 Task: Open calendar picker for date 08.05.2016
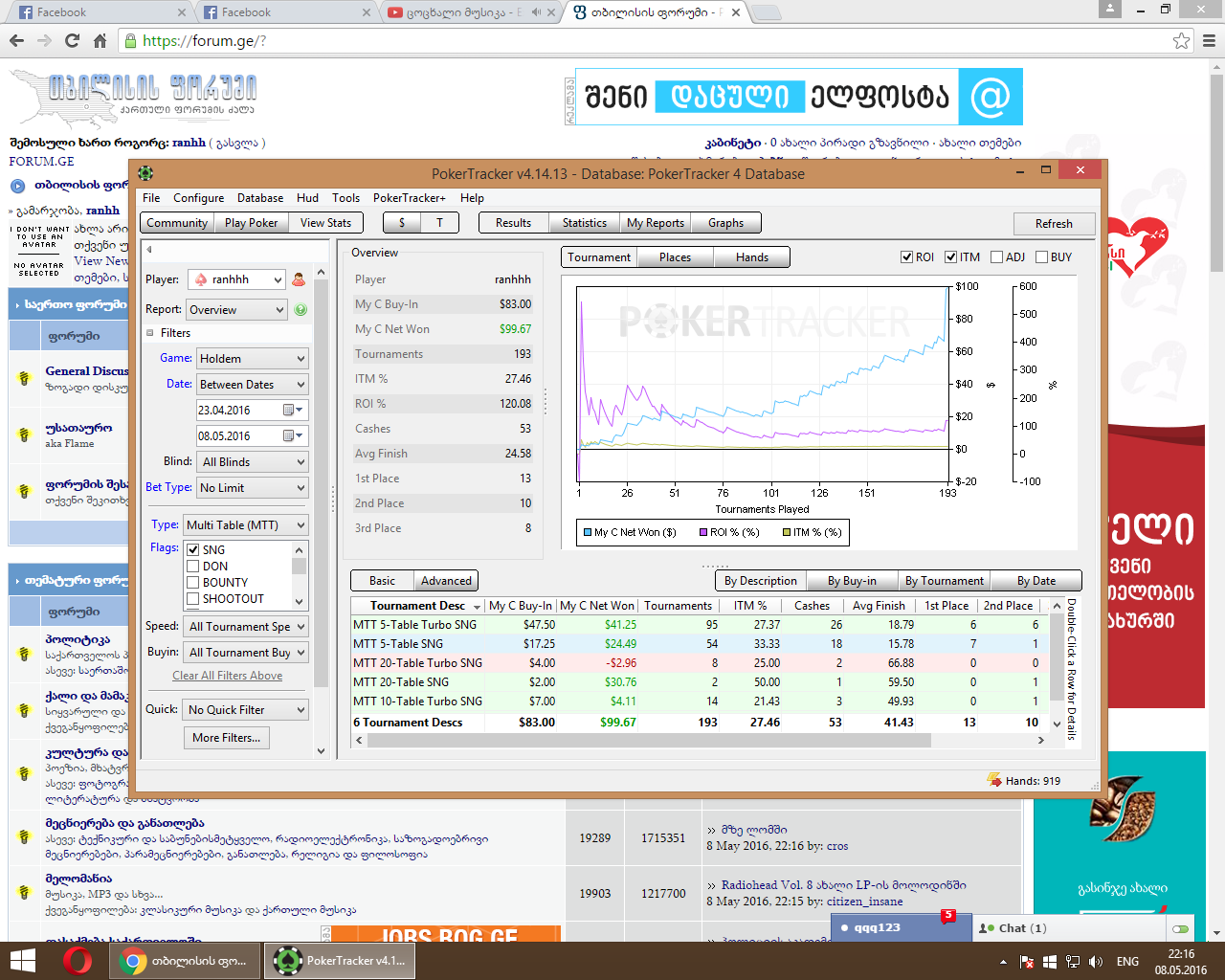[x=294, y=436]
